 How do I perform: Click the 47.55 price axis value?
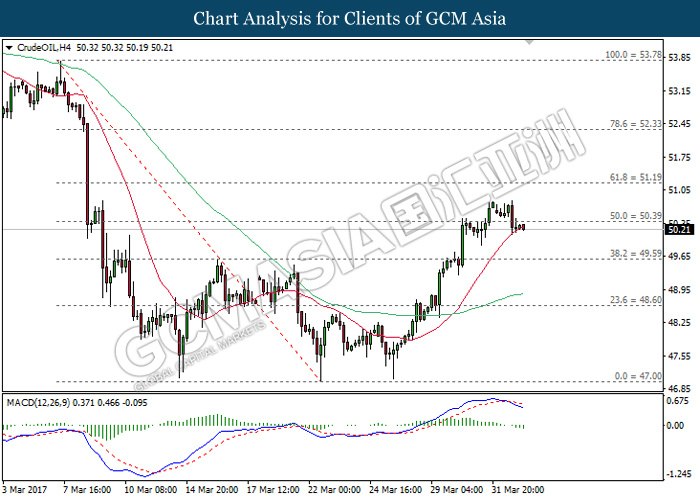coord(679,356)
